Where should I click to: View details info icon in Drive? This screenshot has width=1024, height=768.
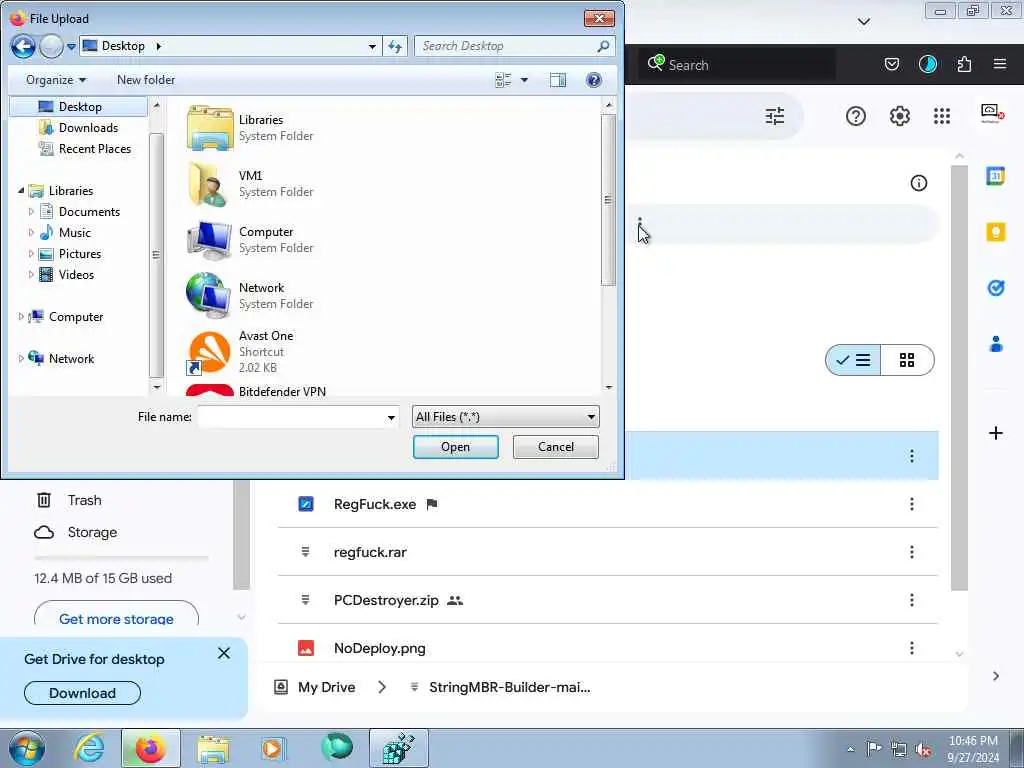tap(918, 183)
